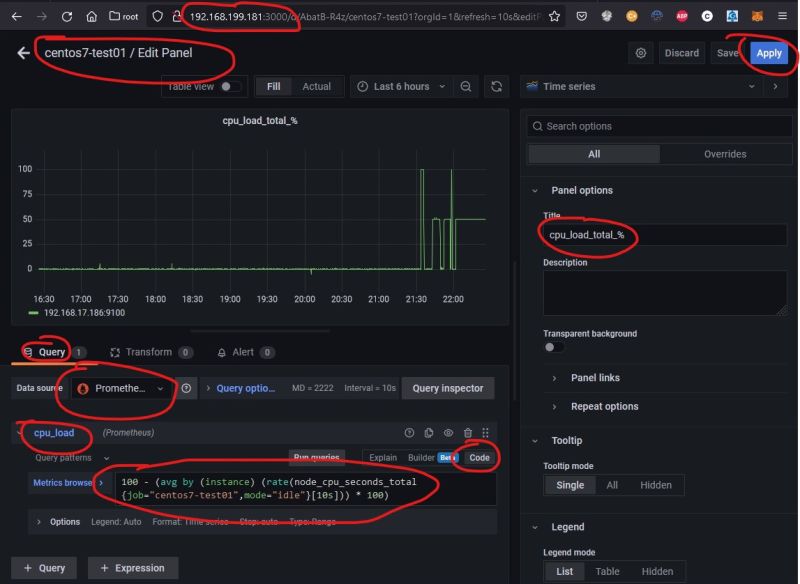This screenshot has width=800, height=584.
Task: Open the Last 6 hours time picker
Action: pyautogui.click(x=401, y=87)
